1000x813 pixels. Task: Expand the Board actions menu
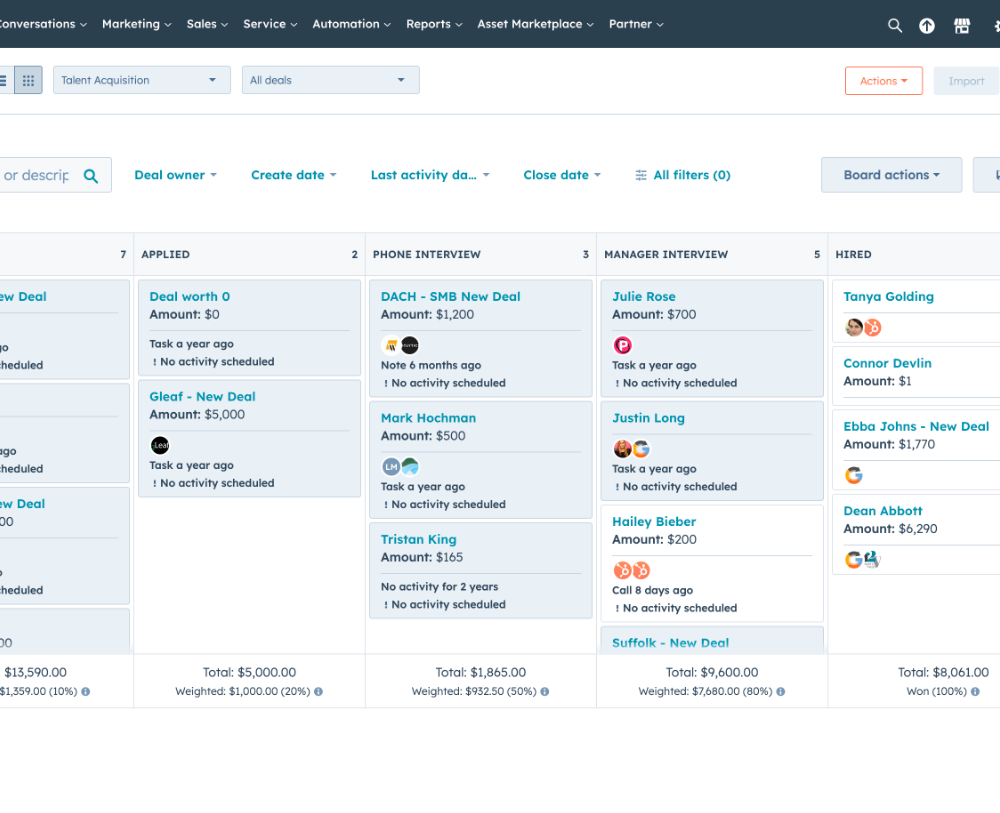tap(891, 175)
